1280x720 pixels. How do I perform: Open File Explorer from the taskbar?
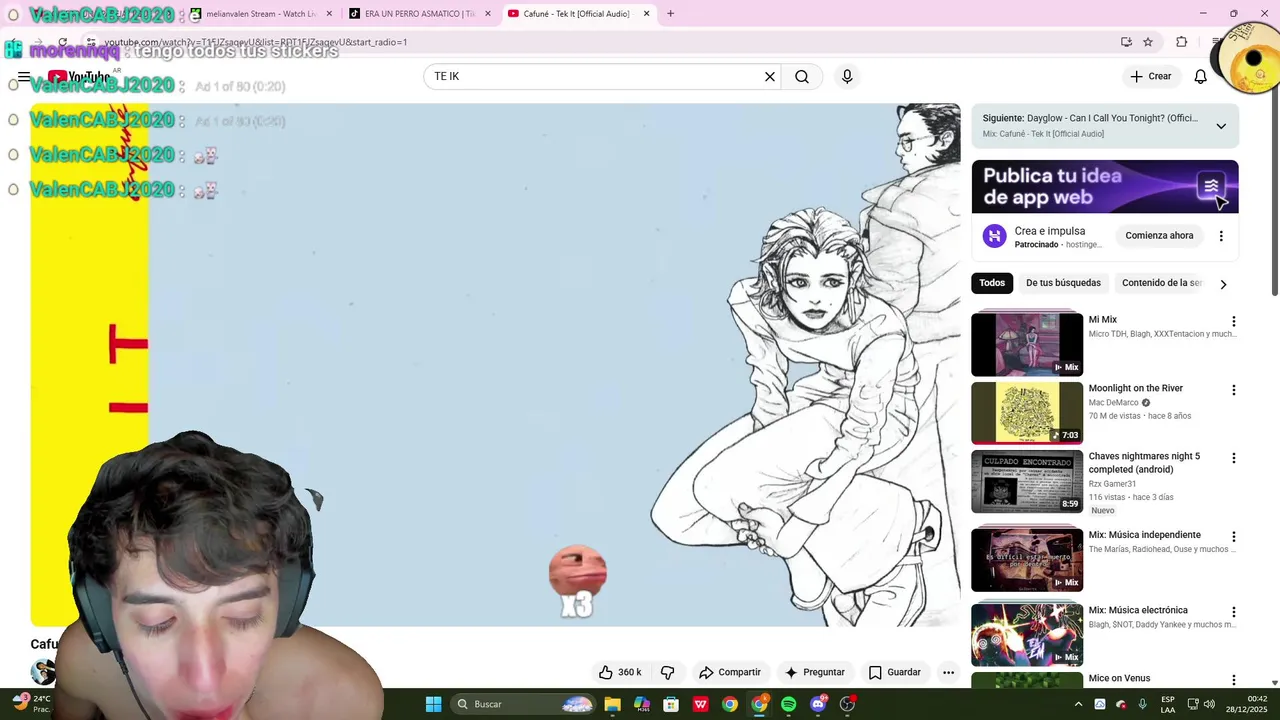pyautogui.click(x=612, y=704)
